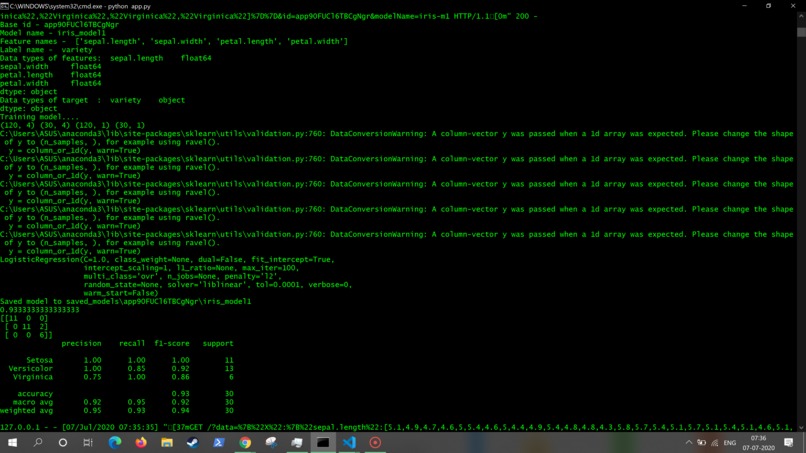The image size is (806, 453).
Task: Click 'Base id - app90FUCl6TBCgNgr' line
Action: pyautogui.click(x=59, y=24)
